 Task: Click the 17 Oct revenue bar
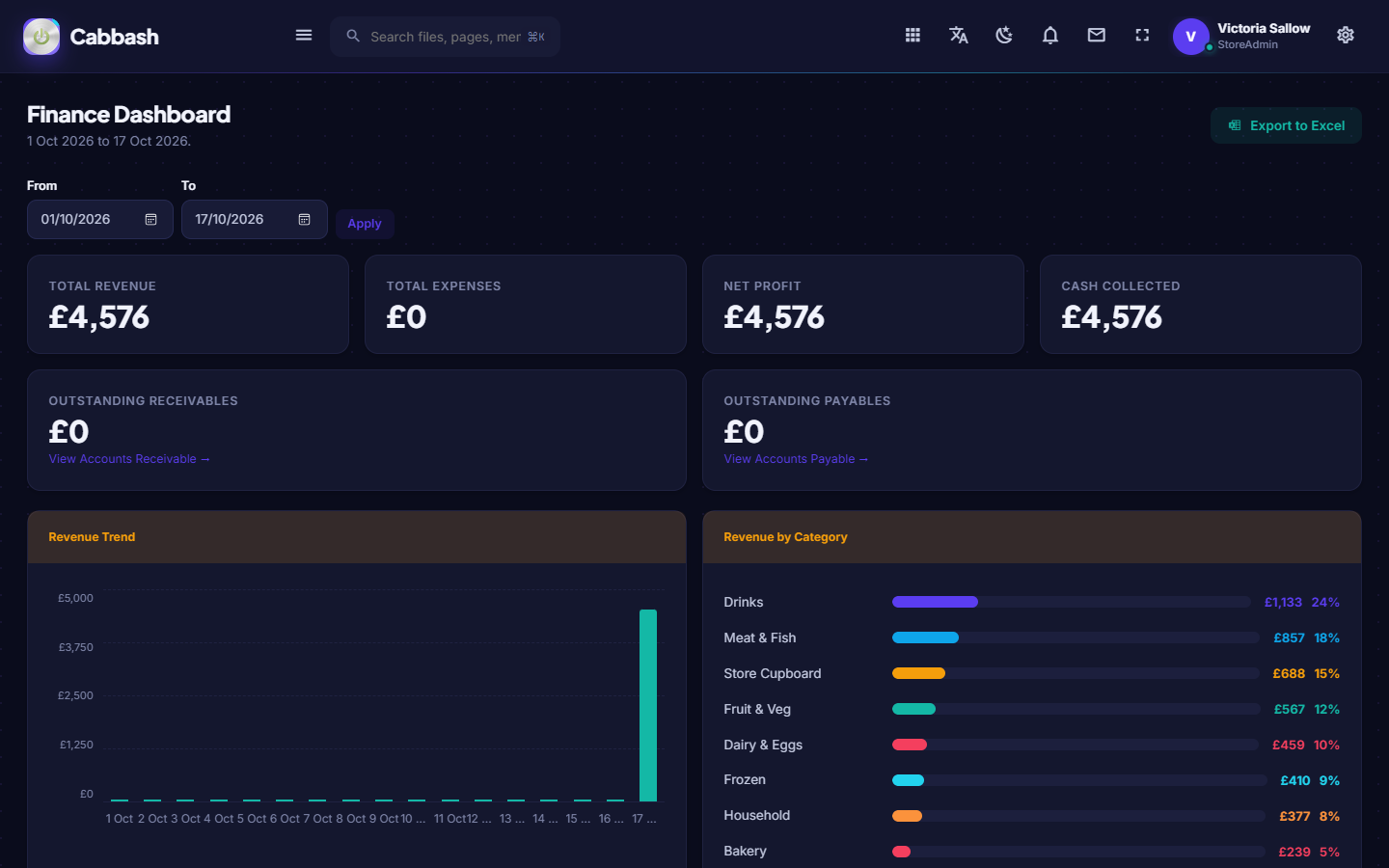pos(648,705)
